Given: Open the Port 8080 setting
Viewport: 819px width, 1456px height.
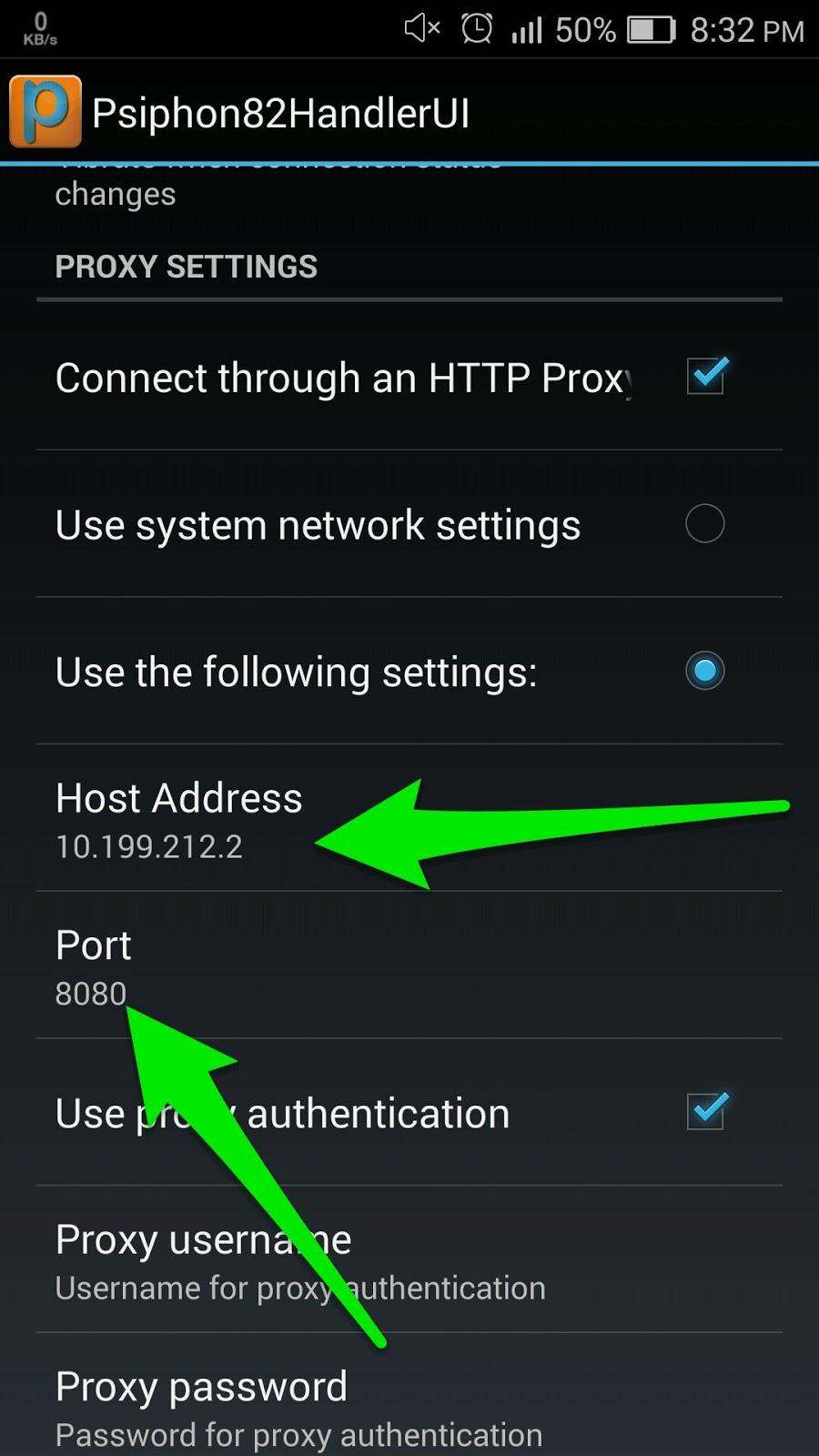Looking at the screenshot, I should tap(409, 966).
